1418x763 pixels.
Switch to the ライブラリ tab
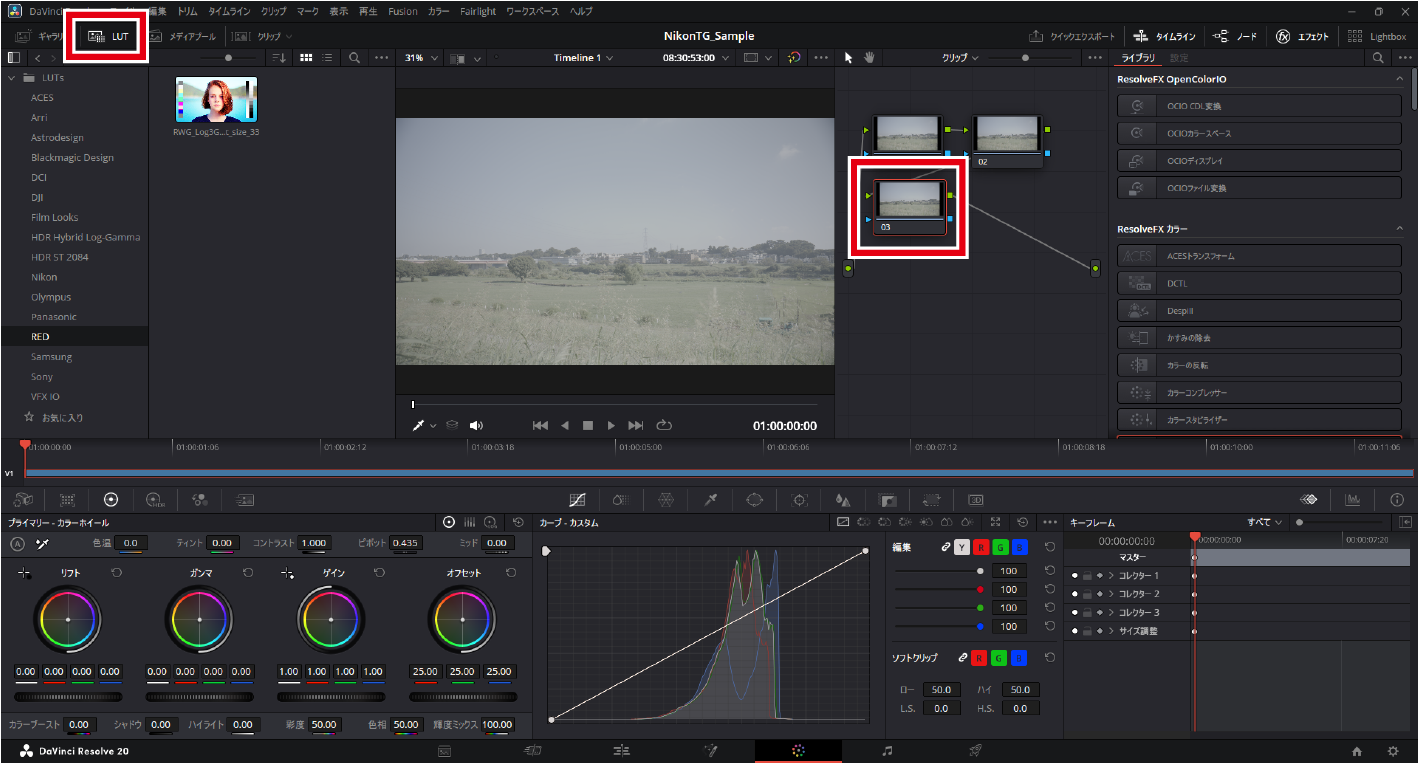pyautogui.click(x=1137, y=58)
